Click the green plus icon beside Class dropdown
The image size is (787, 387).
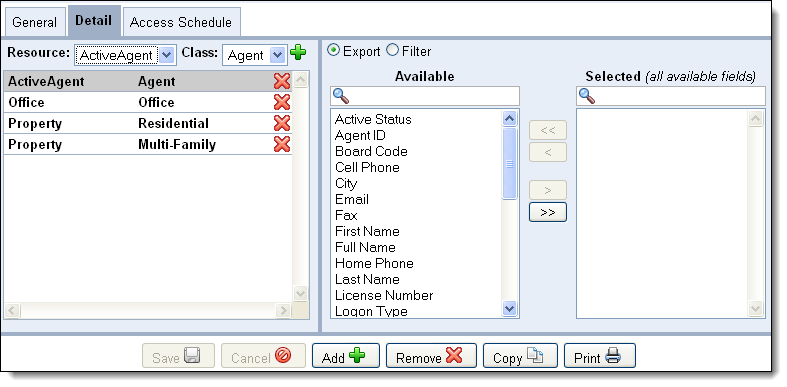(298, 52)
